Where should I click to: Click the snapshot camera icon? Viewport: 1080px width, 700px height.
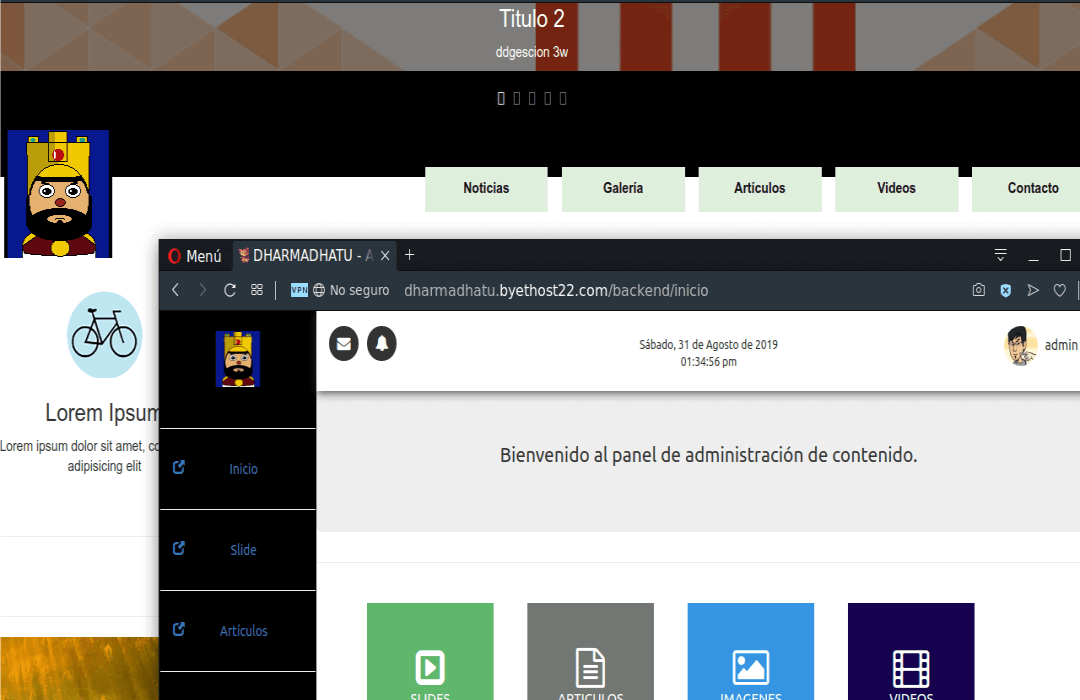(x=979, y=290)
